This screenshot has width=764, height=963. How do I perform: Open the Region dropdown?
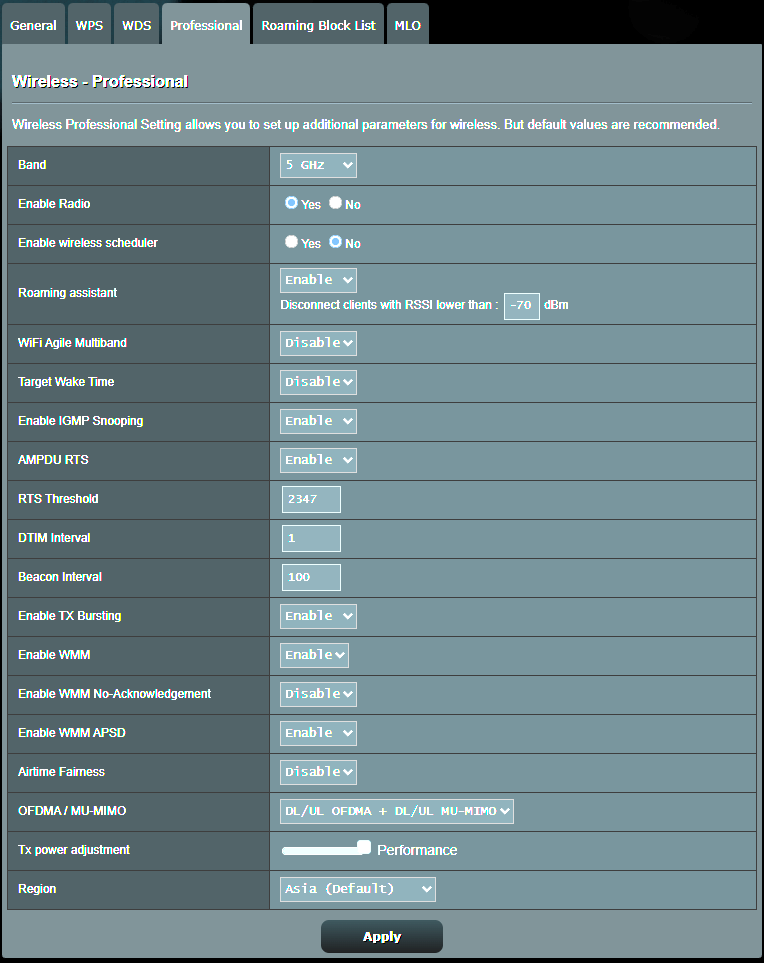pyautogui.click(x=357, y=889)
